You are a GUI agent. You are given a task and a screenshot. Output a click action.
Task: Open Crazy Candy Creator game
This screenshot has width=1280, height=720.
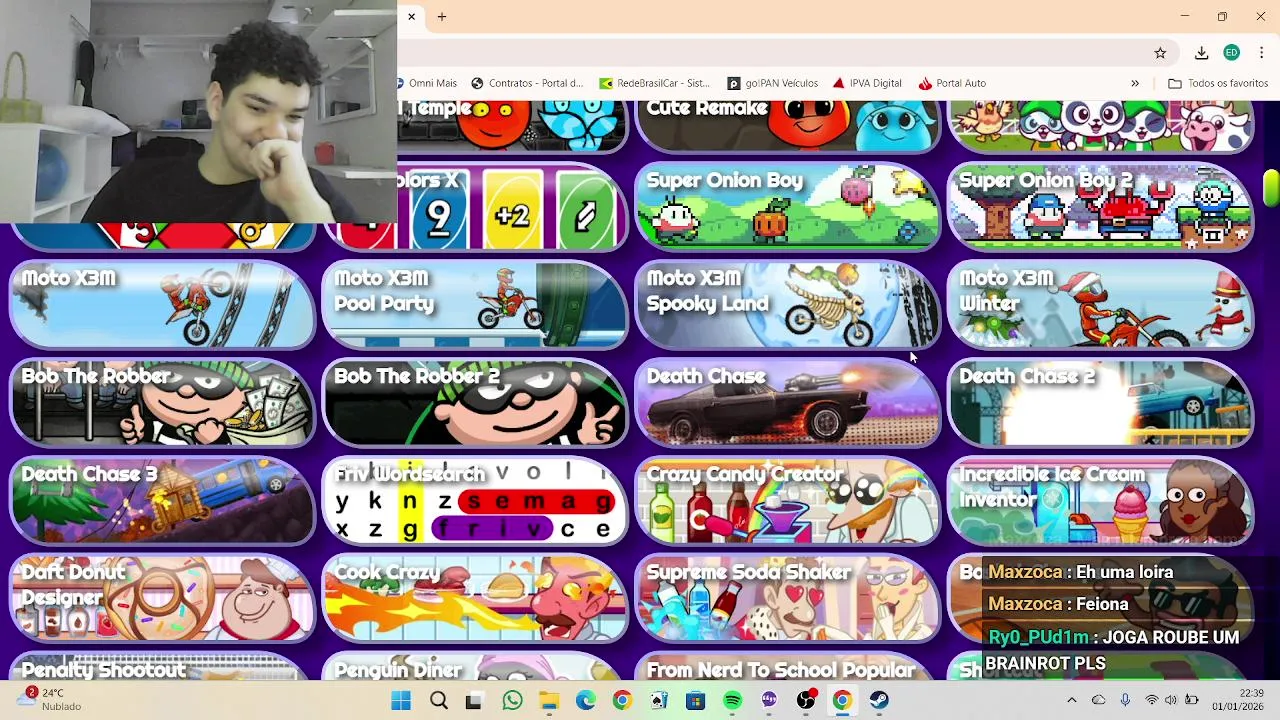788,502
